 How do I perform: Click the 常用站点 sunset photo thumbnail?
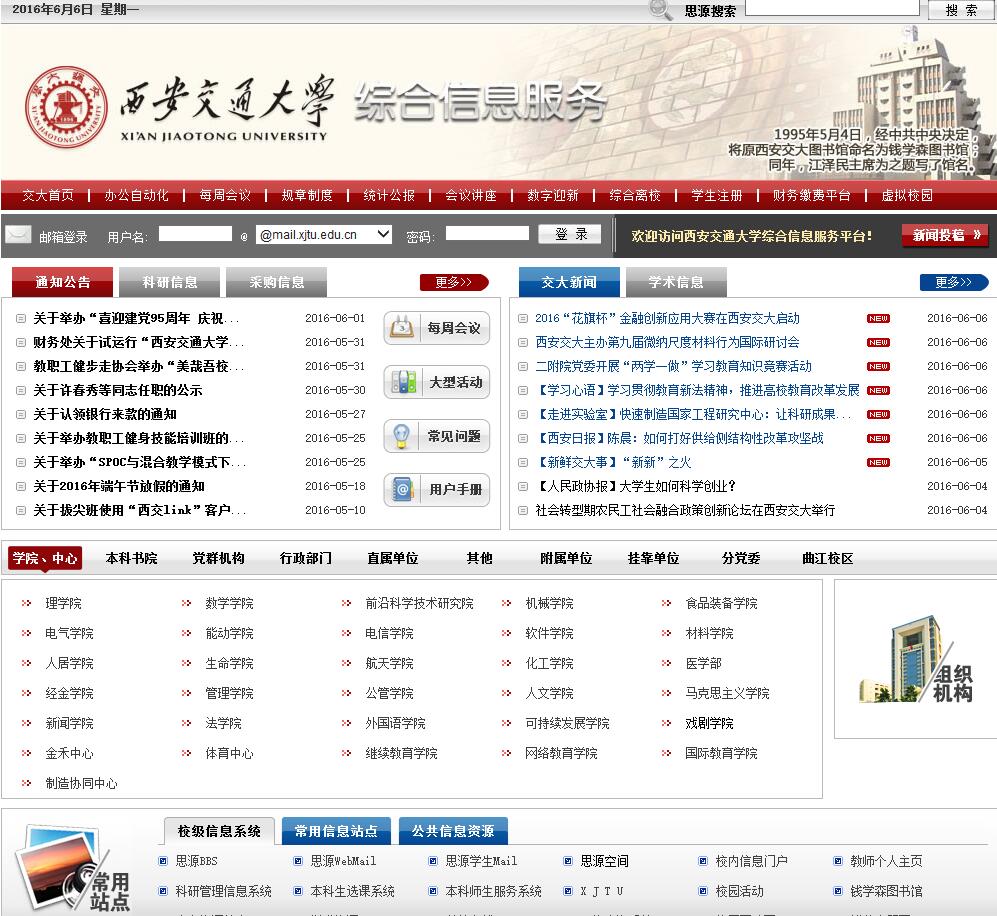pos(71,867)
